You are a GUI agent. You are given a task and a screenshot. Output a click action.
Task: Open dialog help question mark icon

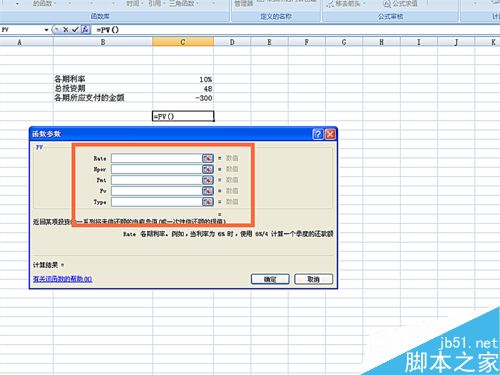click(318, 134)
